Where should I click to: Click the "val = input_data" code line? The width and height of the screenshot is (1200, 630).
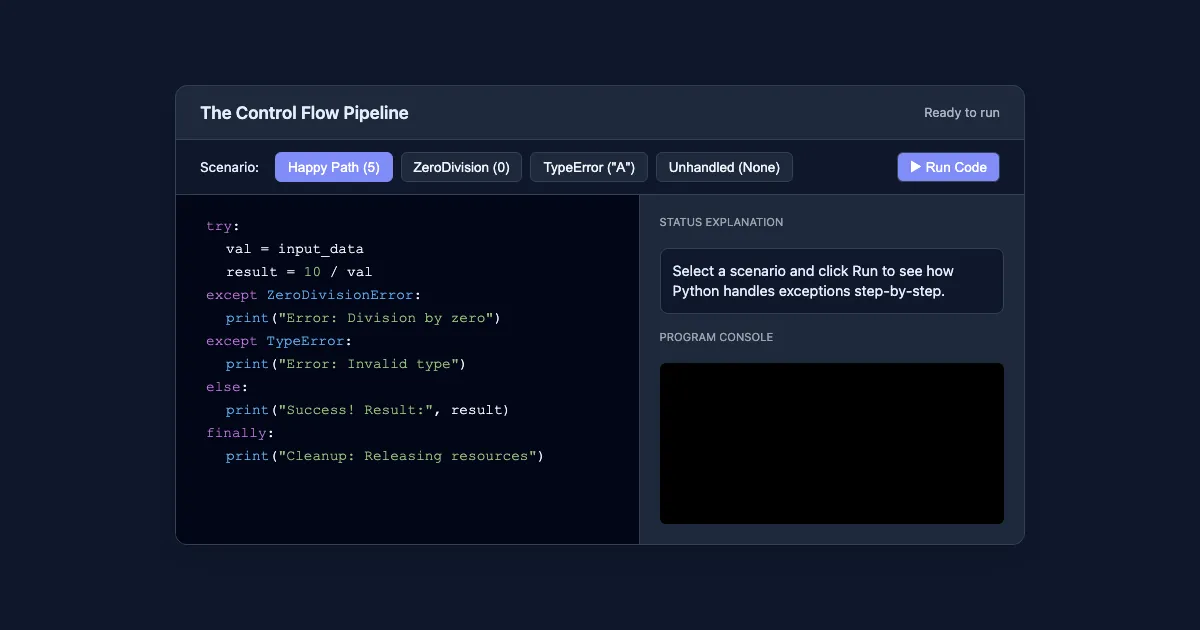[x=295, y=249]
